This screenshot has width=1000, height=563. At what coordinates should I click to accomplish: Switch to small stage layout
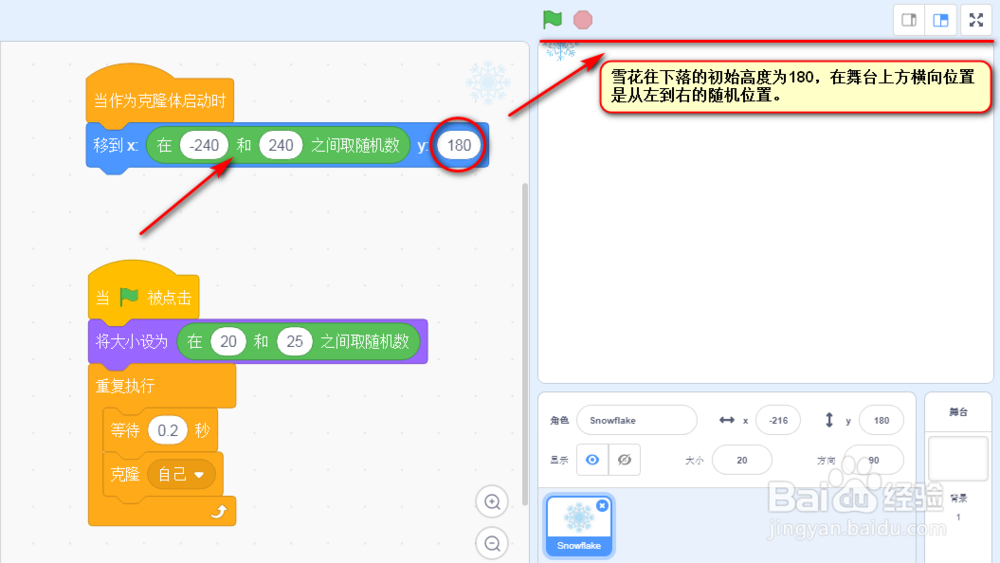(x=909, y=20)
